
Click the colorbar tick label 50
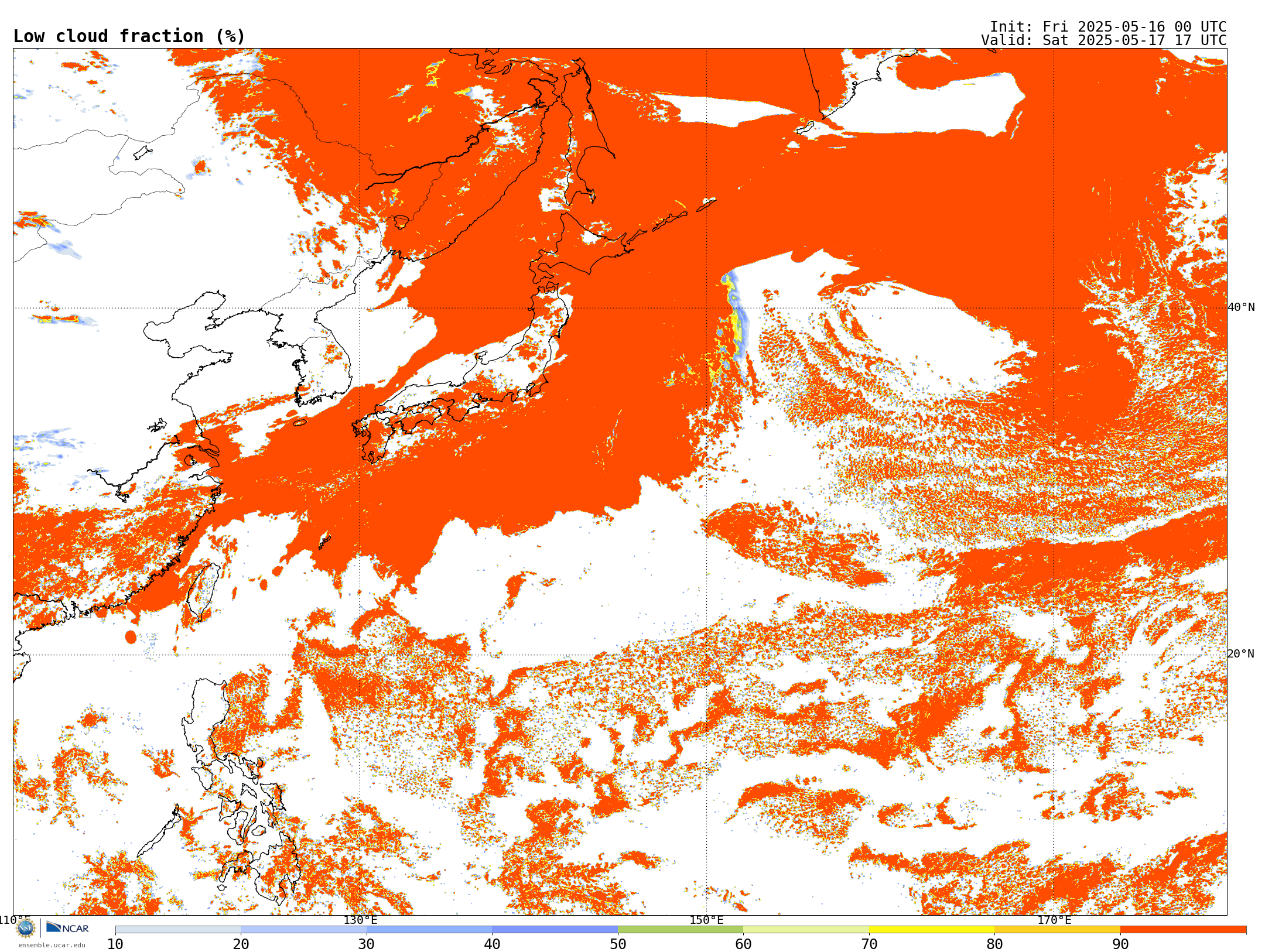[x=618, y=944]
